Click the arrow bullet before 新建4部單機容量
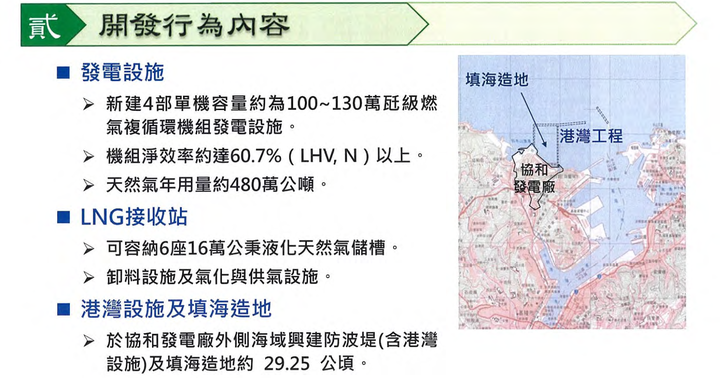This screenshot has height=378, width=720. (x=88, y=105)
